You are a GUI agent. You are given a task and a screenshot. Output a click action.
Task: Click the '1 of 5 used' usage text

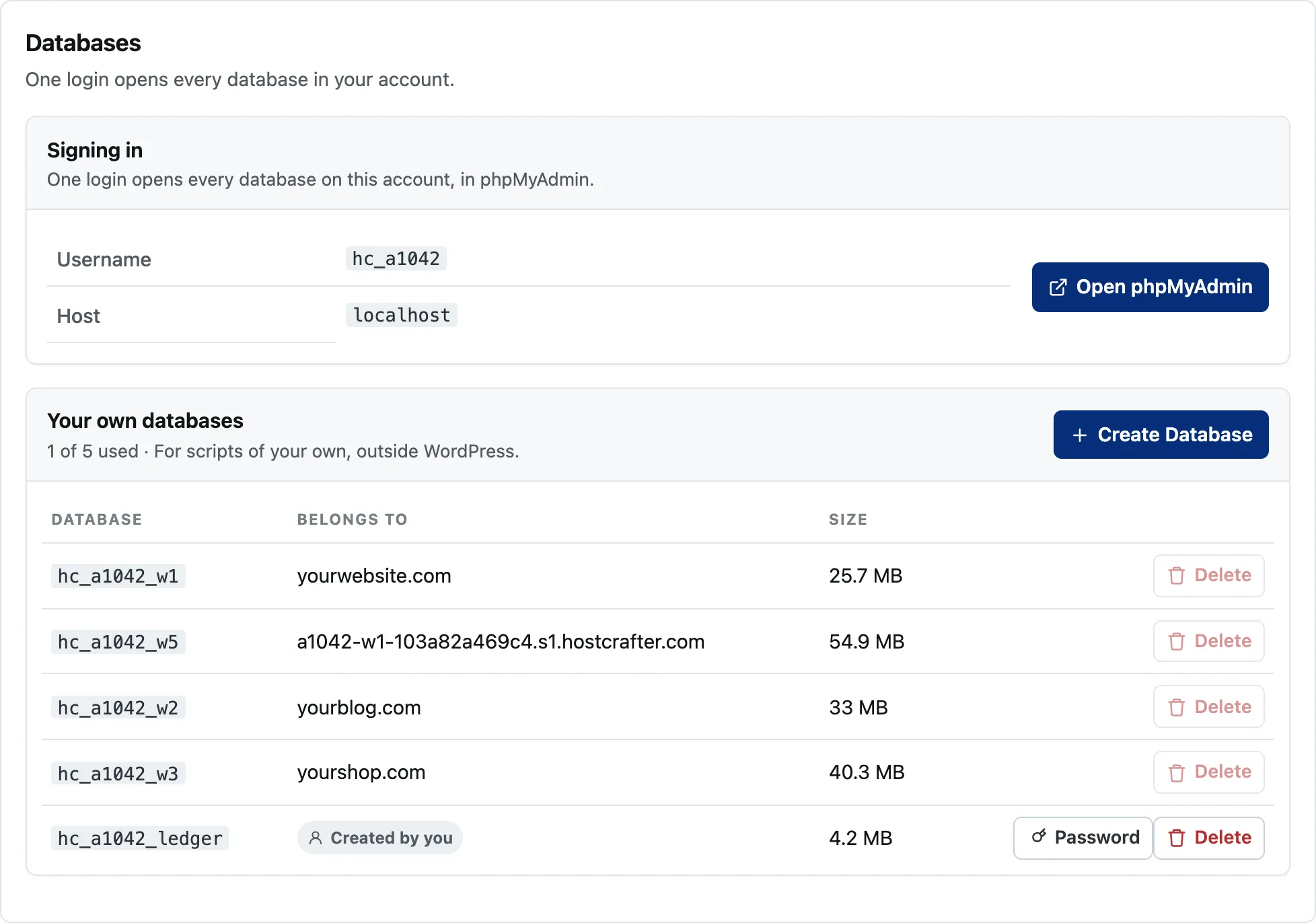point(93,451)
